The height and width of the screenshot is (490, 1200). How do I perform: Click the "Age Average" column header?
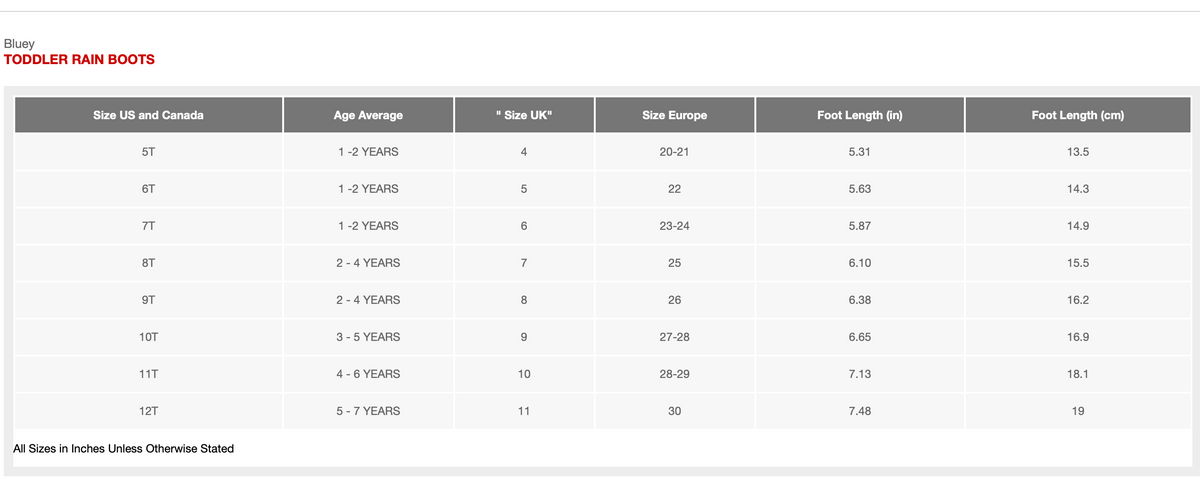(368, 115)
